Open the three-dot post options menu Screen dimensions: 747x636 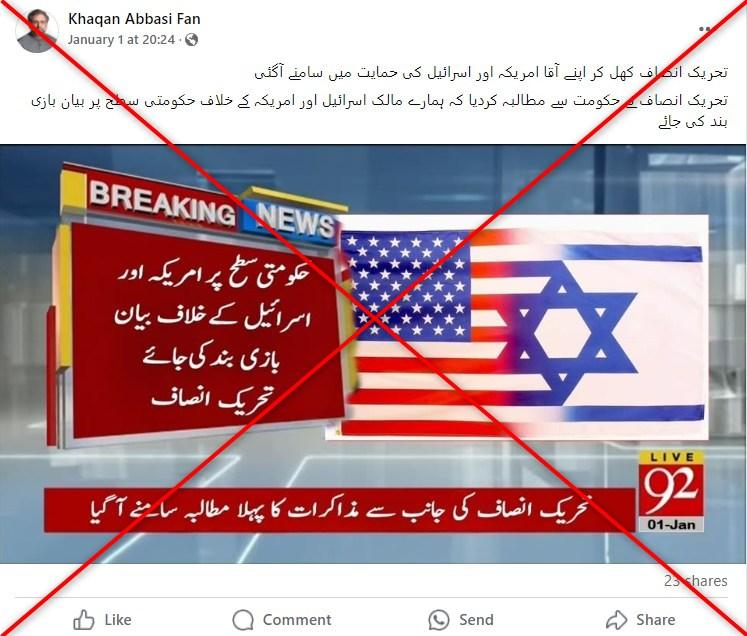707,29
